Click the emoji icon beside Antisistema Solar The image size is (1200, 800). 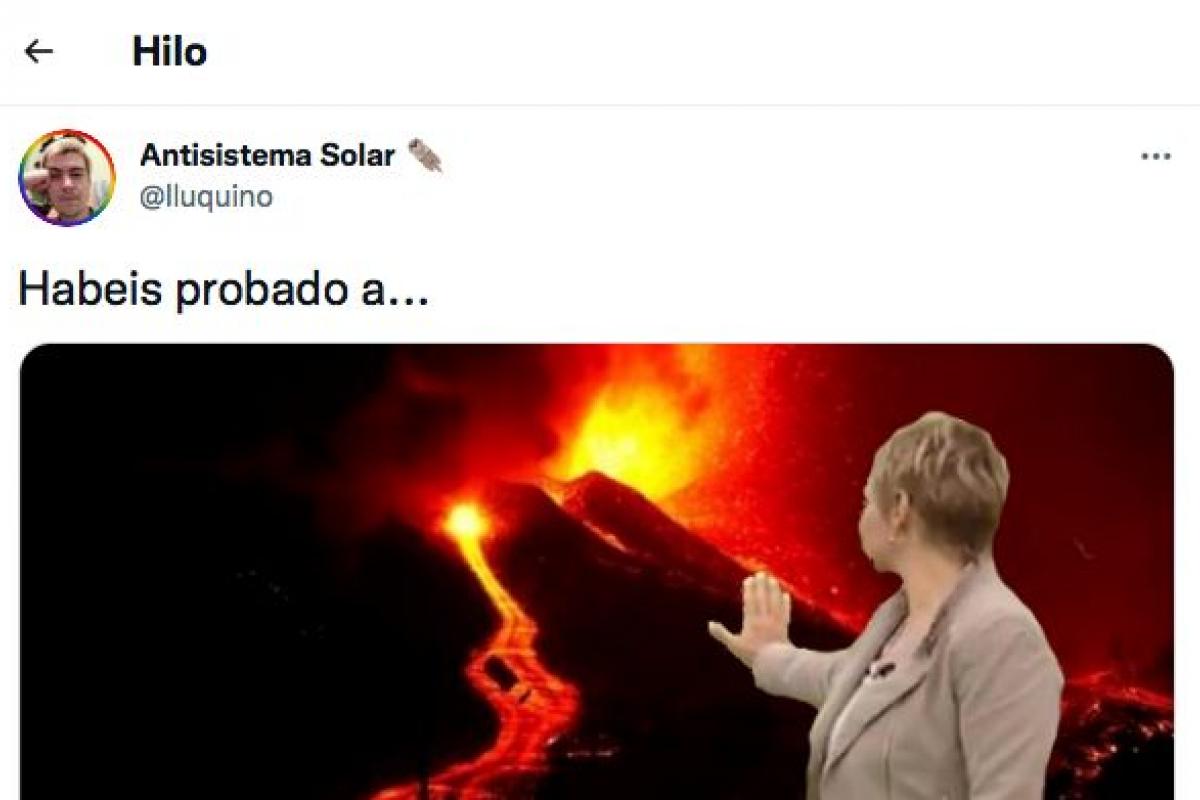pos(425,155)
